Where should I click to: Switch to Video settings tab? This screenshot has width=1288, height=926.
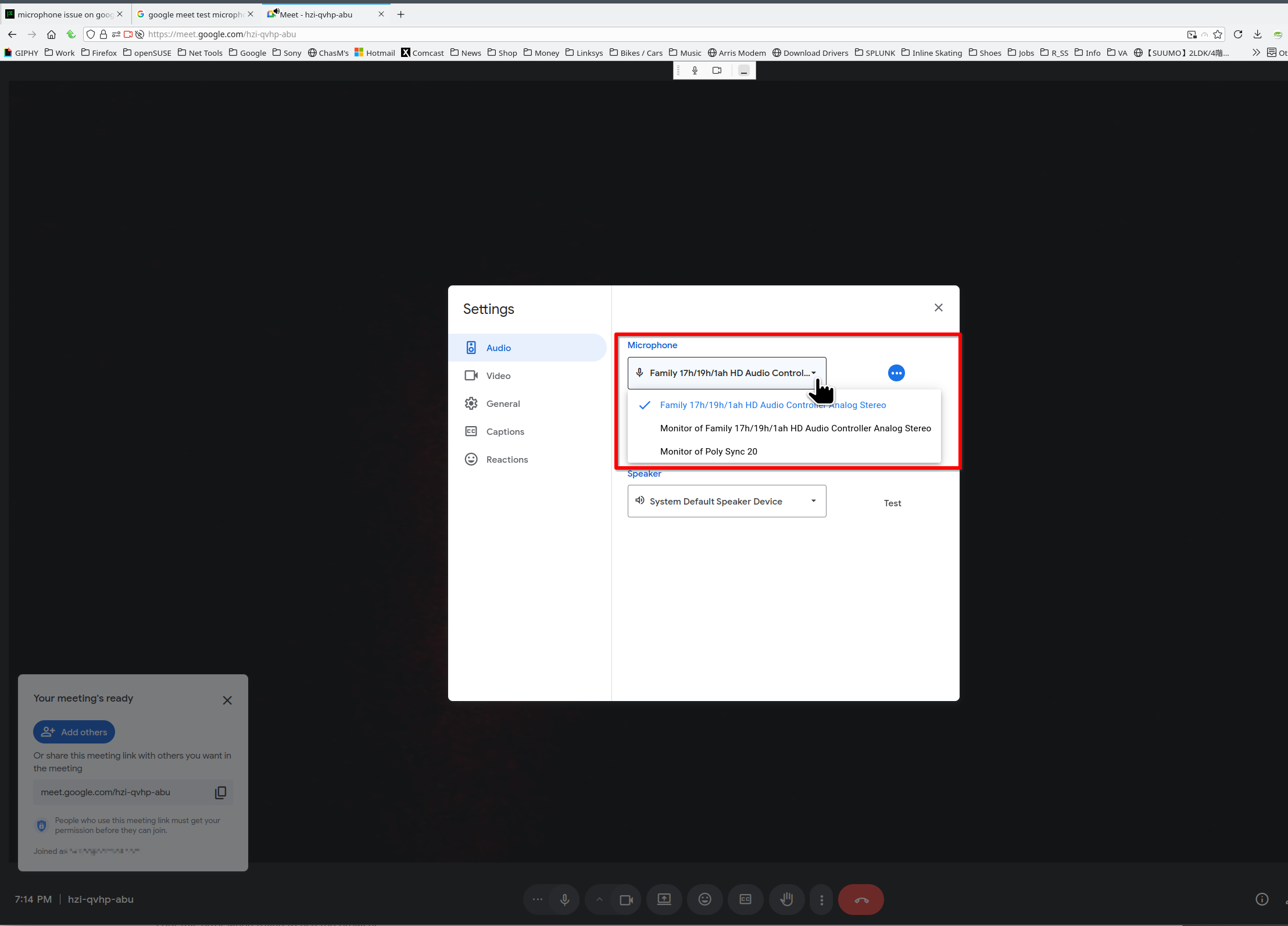(498, 376)
